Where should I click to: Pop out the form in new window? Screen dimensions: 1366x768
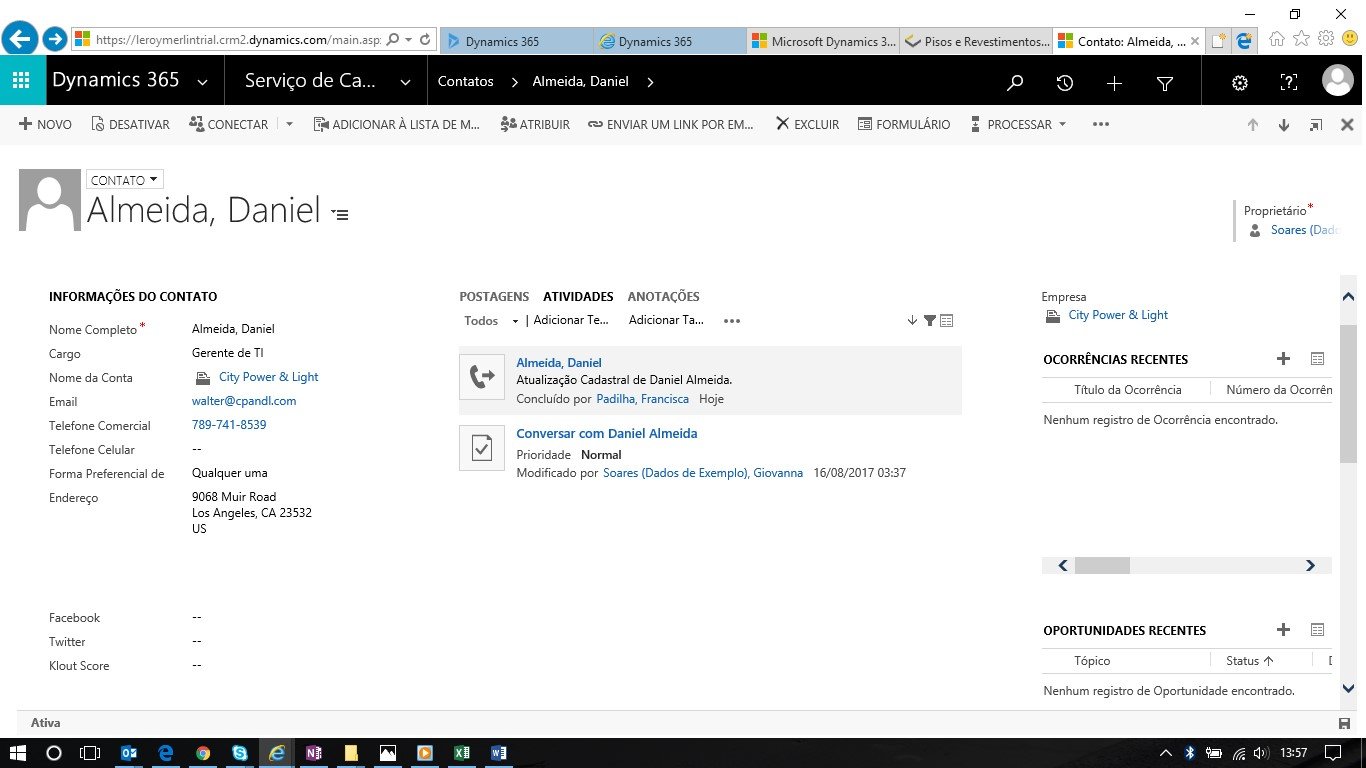coord(1316,125)
